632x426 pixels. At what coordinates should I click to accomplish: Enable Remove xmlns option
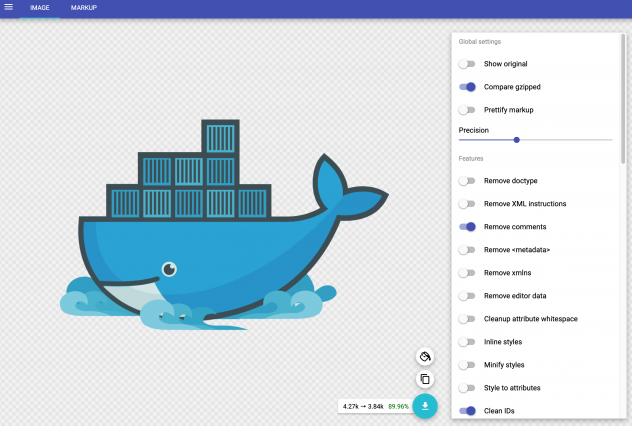(467, 273)
